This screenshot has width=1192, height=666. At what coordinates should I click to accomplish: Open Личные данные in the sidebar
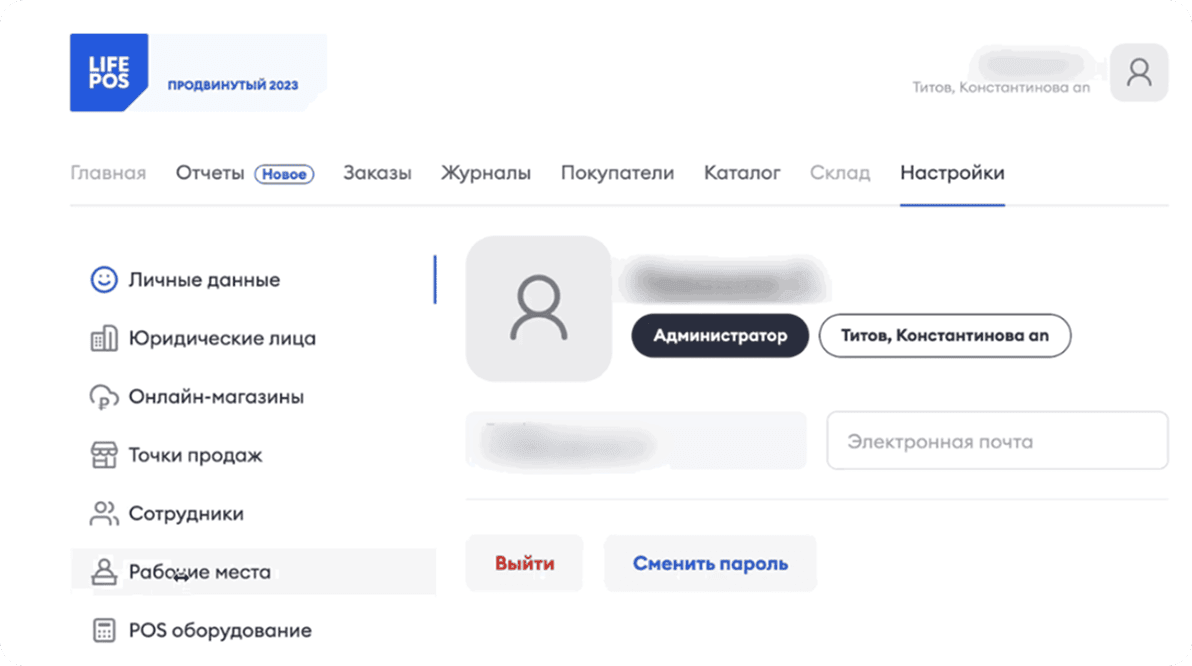click(x=253, y=280)
